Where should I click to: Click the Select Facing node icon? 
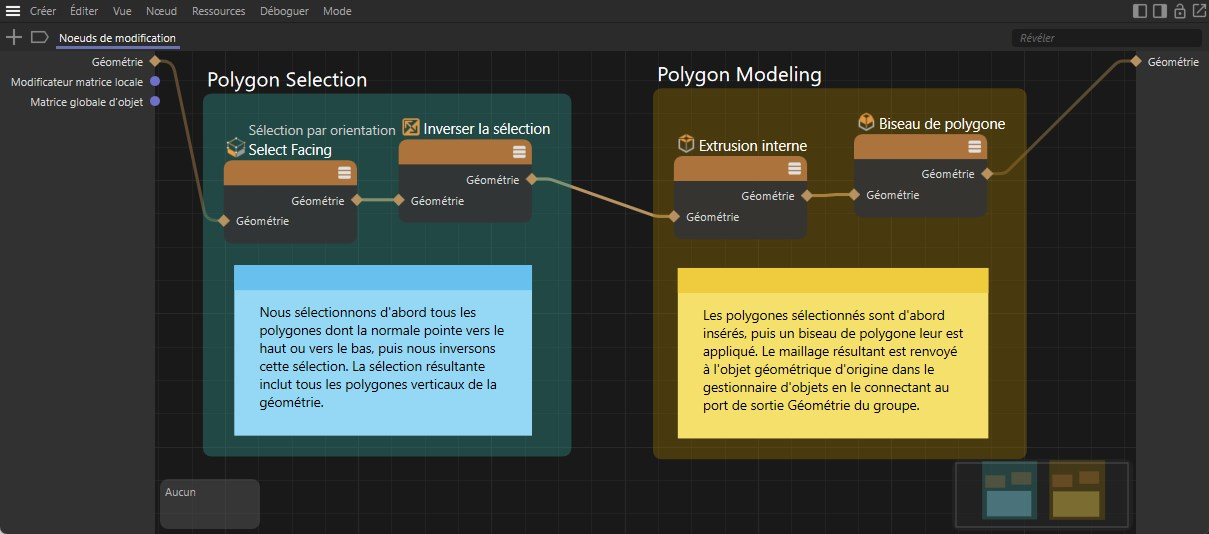click(235, 148)
